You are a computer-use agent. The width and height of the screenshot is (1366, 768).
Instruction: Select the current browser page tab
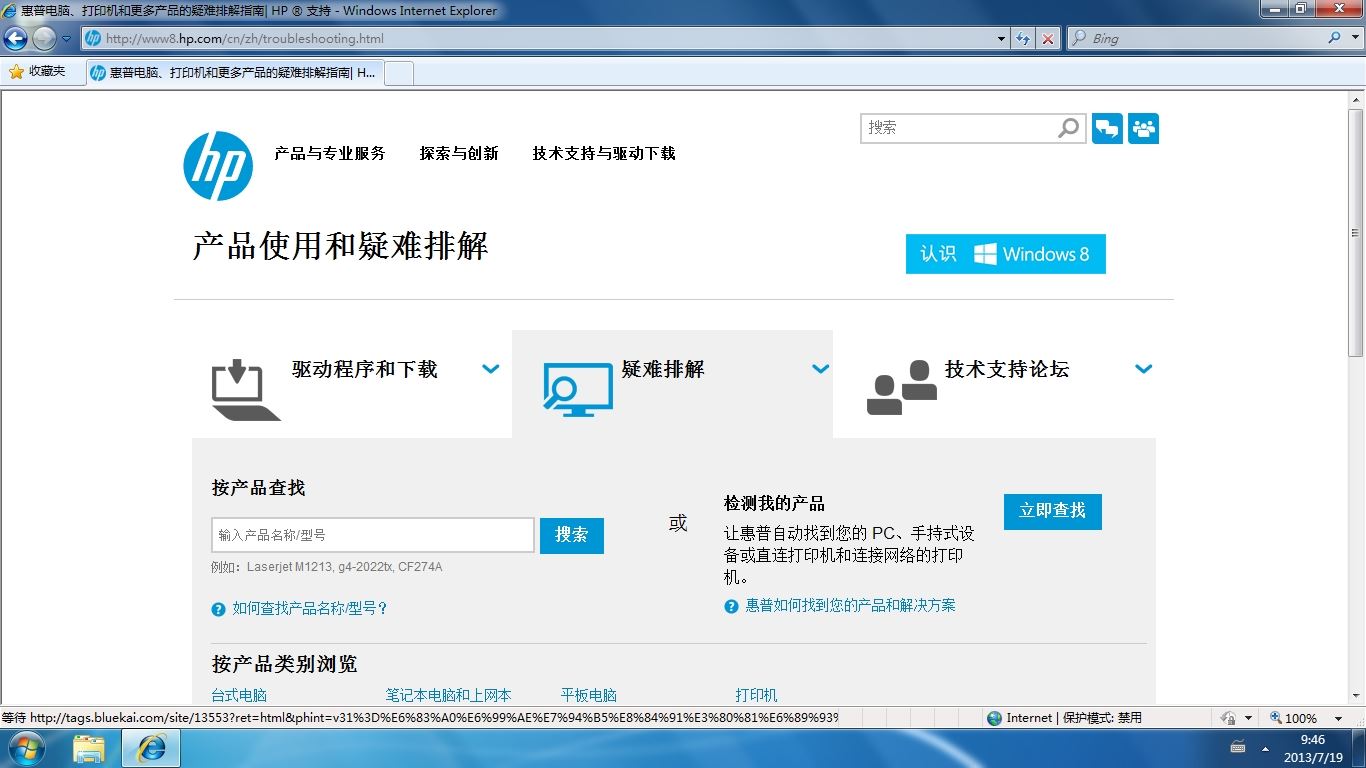(x=234, y=73)
